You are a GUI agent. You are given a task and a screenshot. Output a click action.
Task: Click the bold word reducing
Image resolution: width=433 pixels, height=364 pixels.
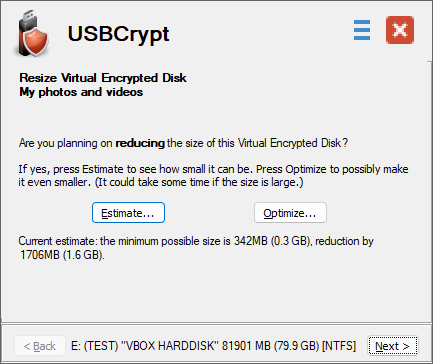(x=140, y=143)
